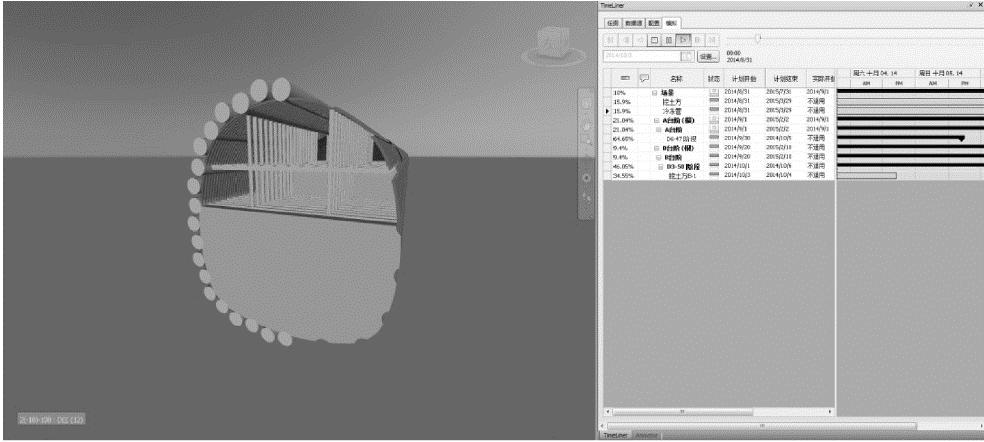Click status icon in the A台阶 (模) row
Screen dimensions: 984x442
pos(714,120)
